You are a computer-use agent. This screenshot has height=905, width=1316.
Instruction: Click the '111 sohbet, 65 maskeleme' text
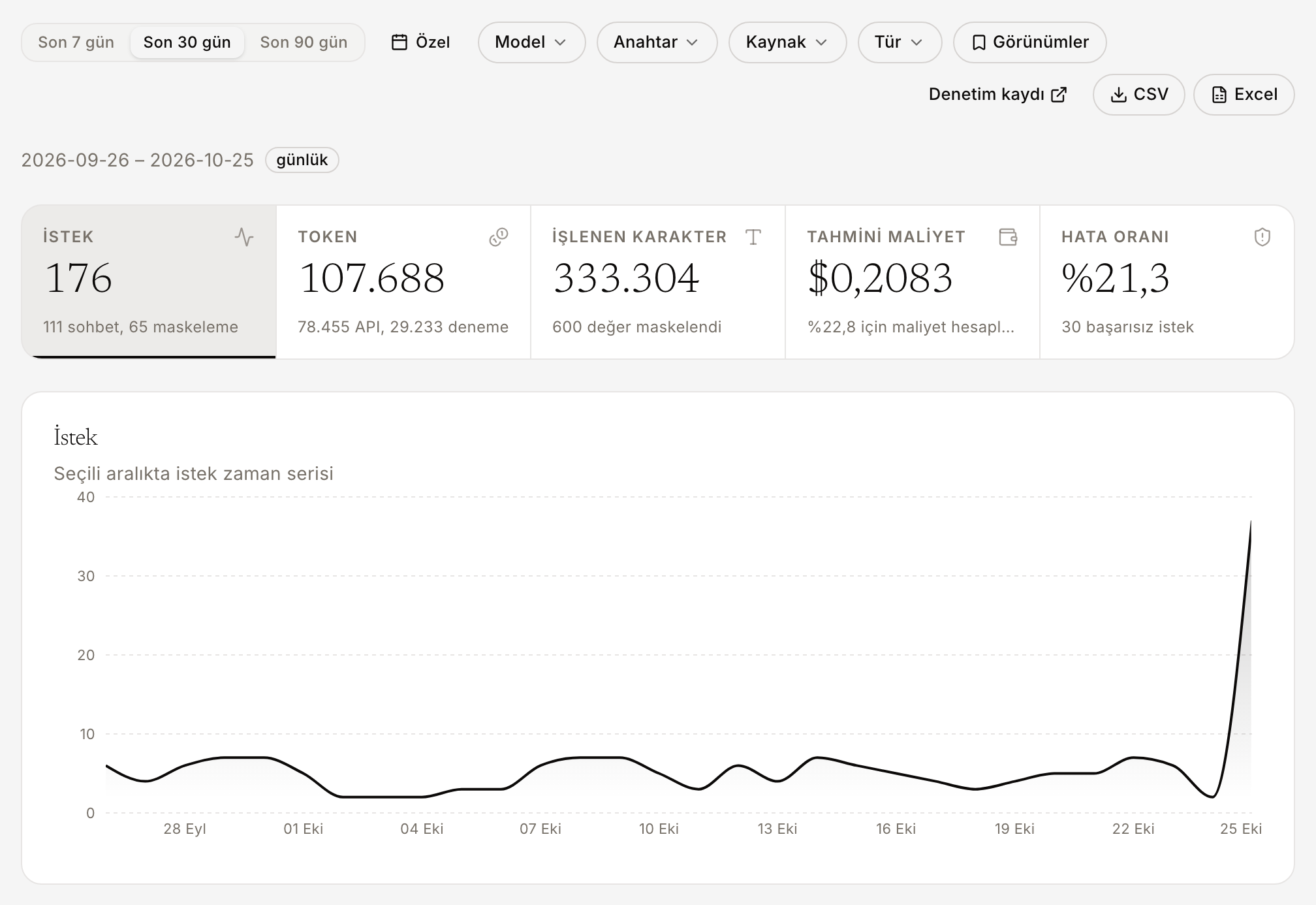pos(140,327)
